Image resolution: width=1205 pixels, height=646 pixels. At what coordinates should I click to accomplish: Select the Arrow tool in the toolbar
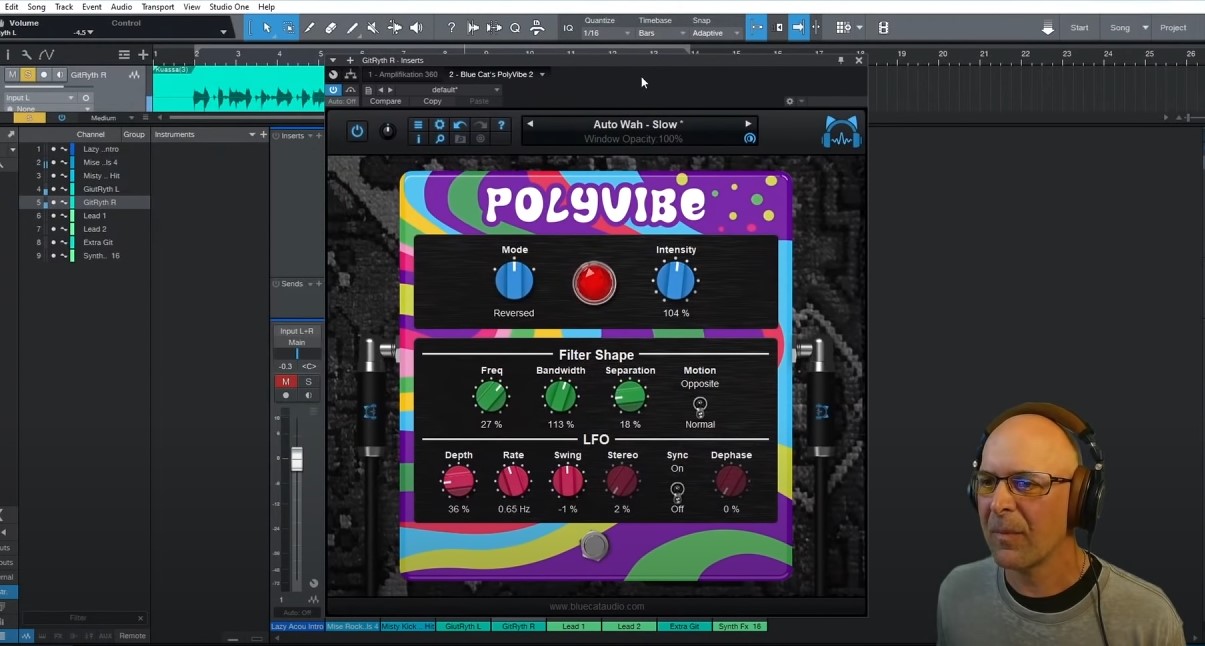[x=266, y=28]
